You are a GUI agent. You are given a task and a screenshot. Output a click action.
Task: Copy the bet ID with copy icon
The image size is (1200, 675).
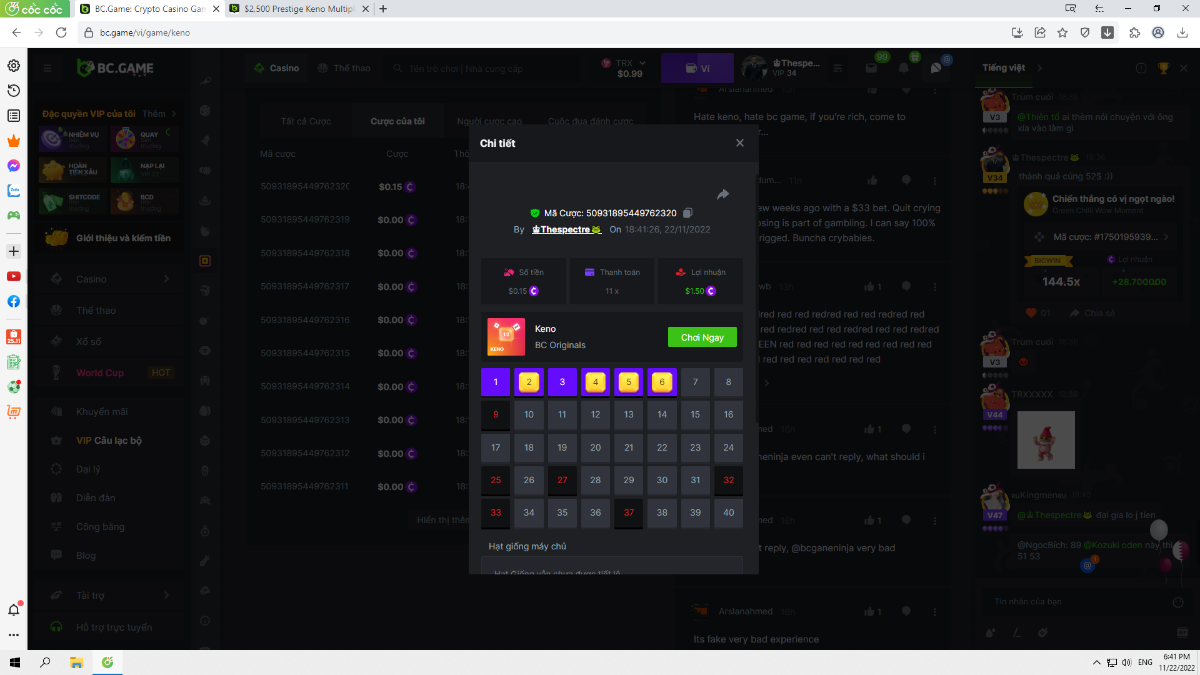click(688, 213)
